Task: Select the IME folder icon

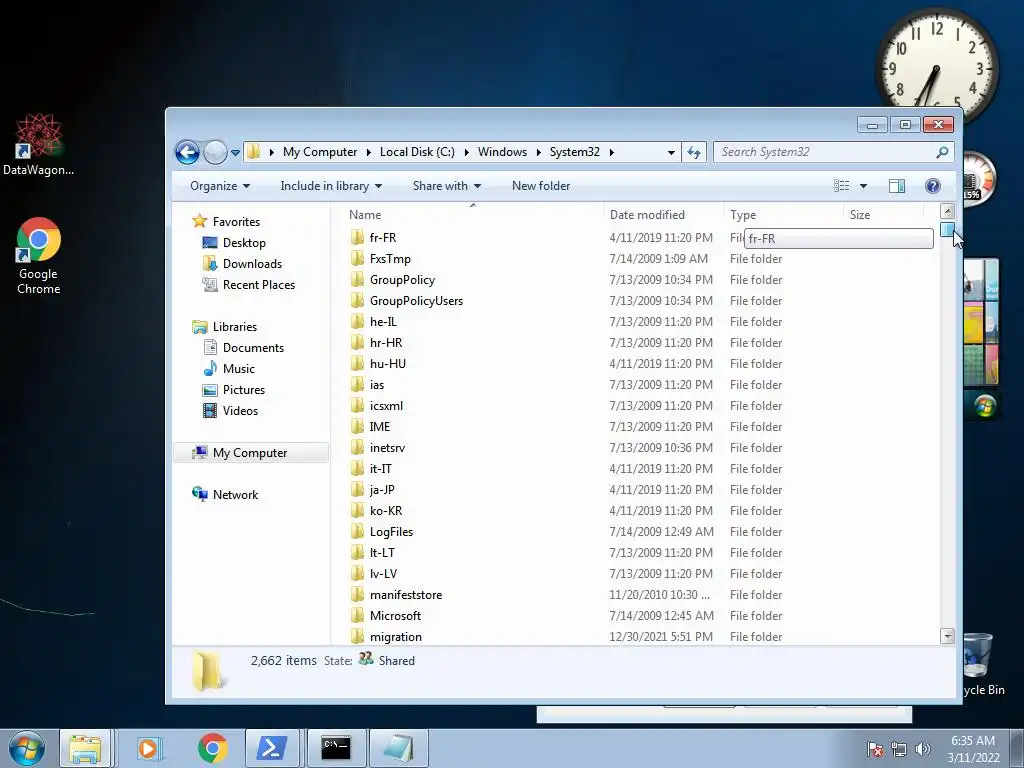Action: pyautogui.click(x=357, y=426)
